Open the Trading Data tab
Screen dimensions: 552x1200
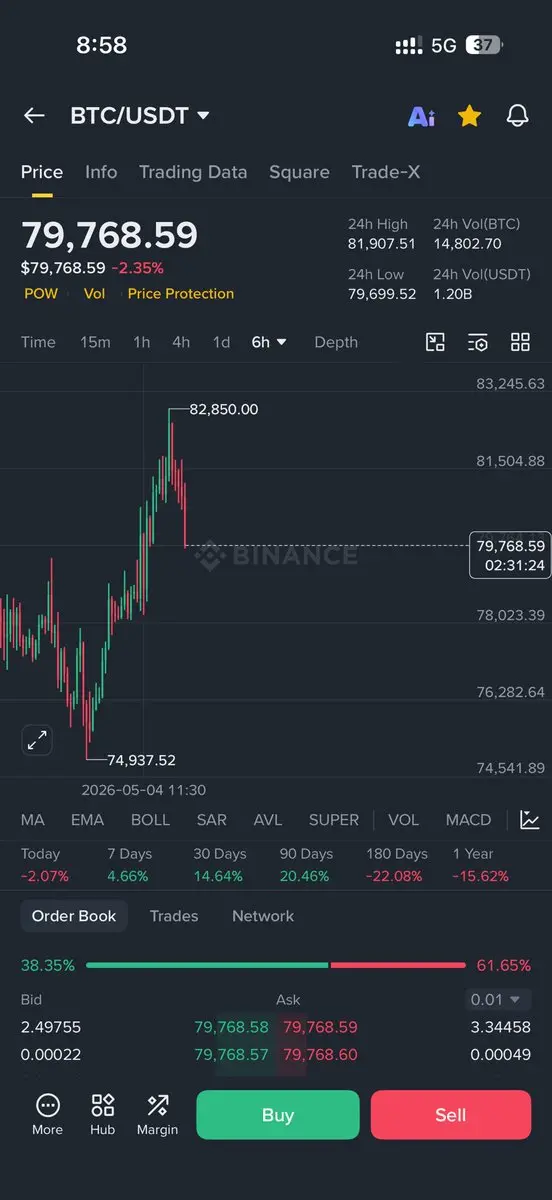click(193, 172)
